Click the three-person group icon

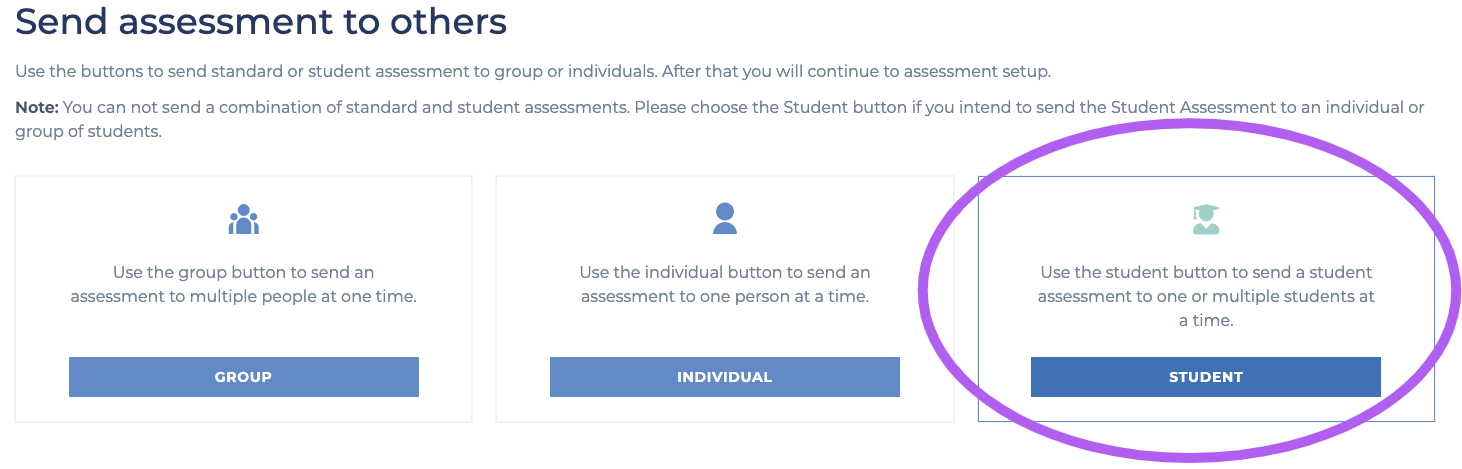243,219
